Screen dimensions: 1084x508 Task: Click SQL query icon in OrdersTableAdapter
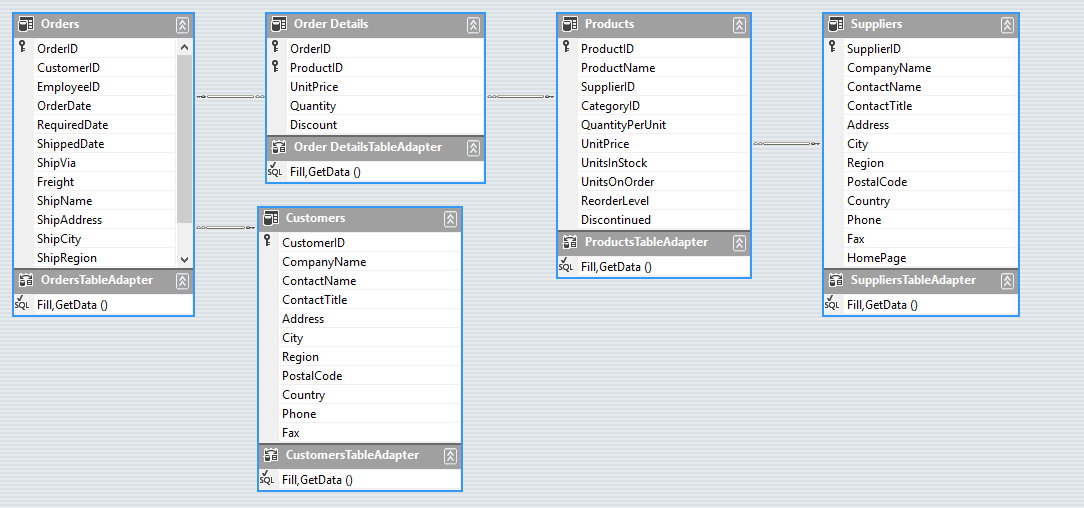point(22,303)
